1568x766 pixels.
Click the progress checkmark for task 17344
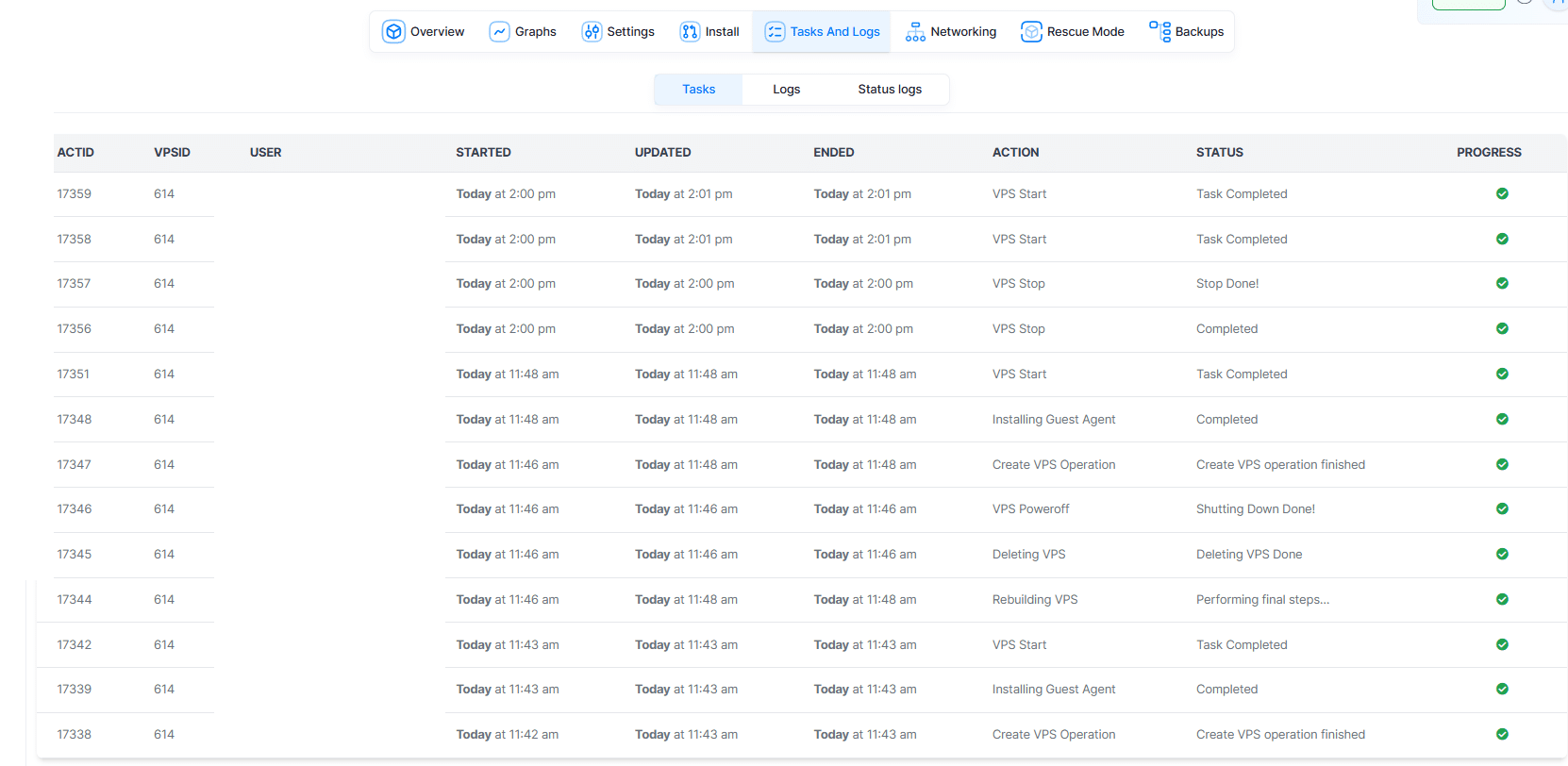pos(1502,600)
